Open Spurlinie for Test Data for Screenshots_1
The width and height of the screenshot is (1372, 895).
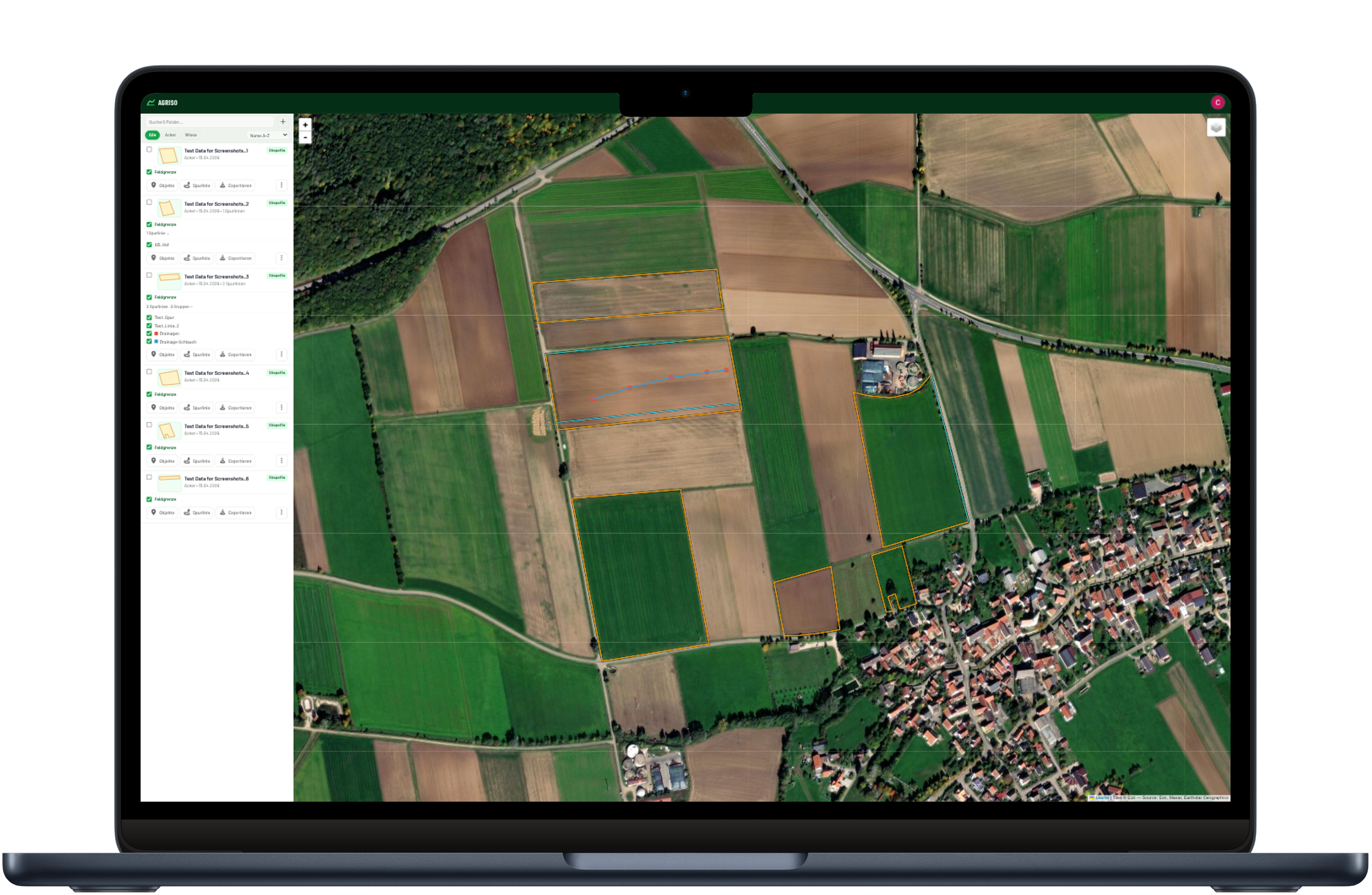pyautogui.click(x=197, y=186)
